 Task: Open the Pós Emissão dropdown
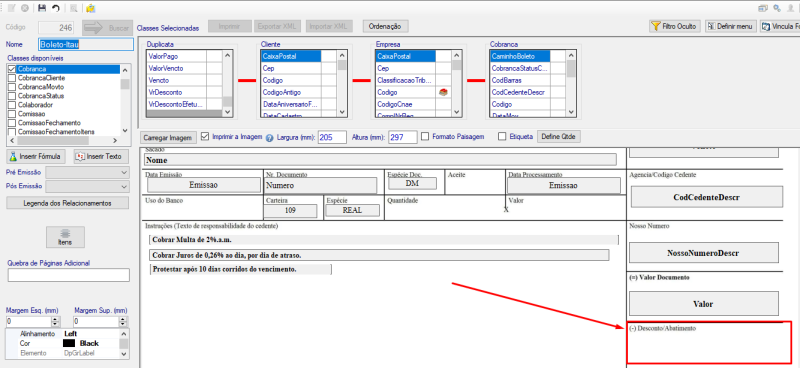(88, 186)
